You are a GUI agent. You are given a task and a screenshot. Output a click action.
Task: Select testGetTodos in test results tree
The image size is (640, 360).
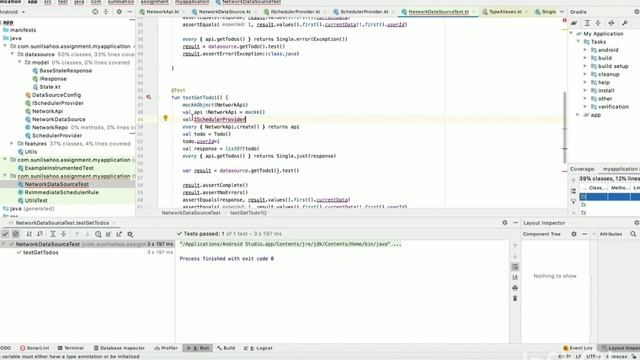click(40, 253)
